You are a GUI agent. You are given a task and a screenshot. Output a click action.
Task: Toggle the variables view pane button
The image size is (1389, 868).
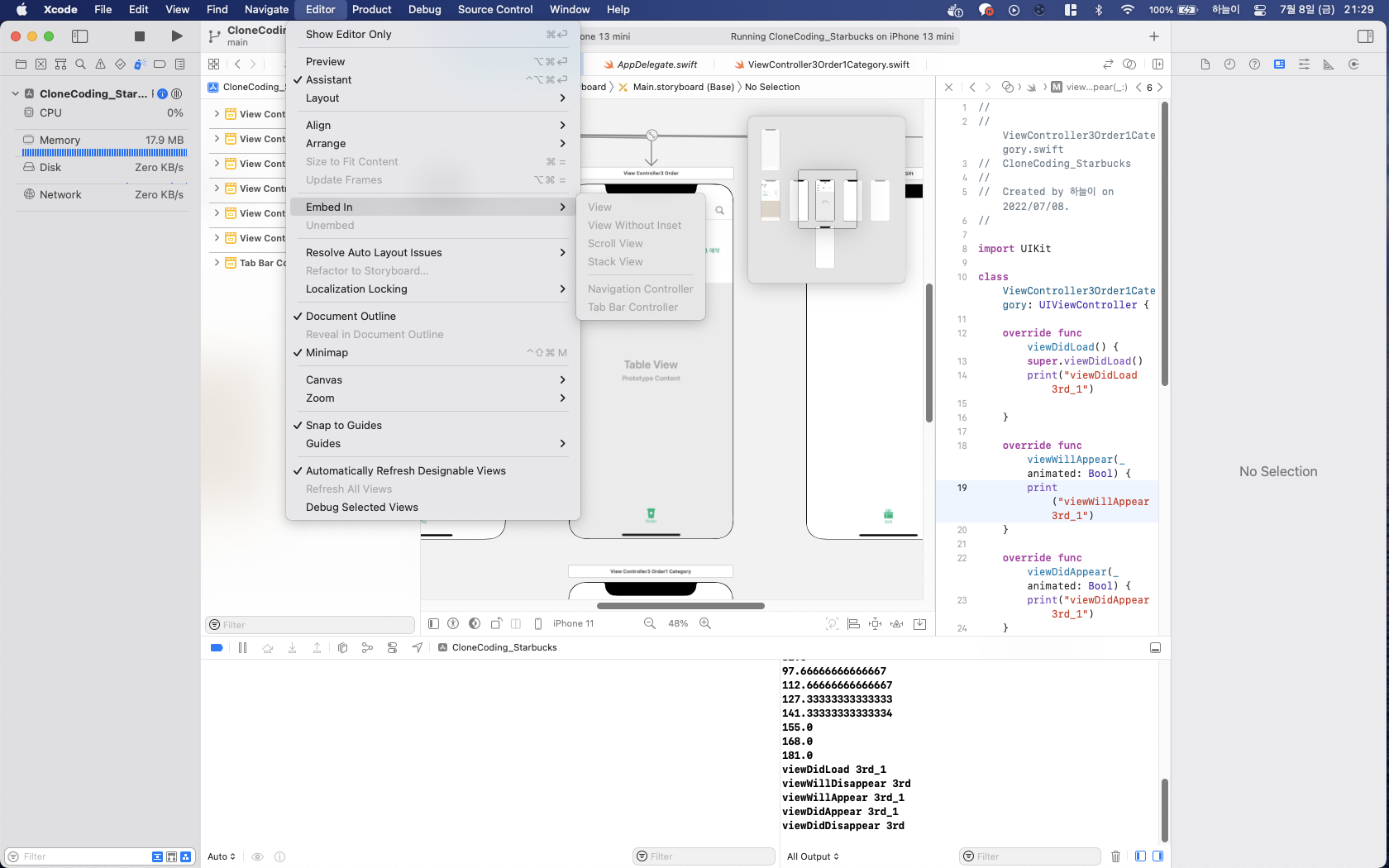click(x=1140, y=856)
